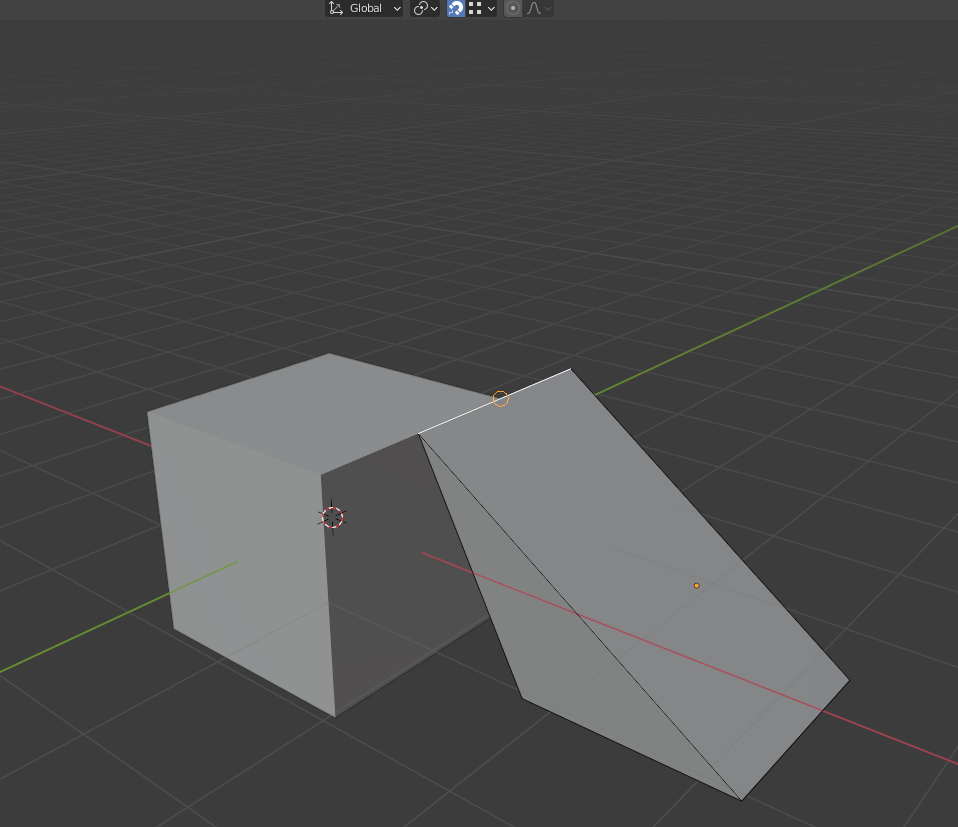Click the proportional editing falloff curve icon
The height and width of the screenshot is (827, 958).
tap(538, 8)
